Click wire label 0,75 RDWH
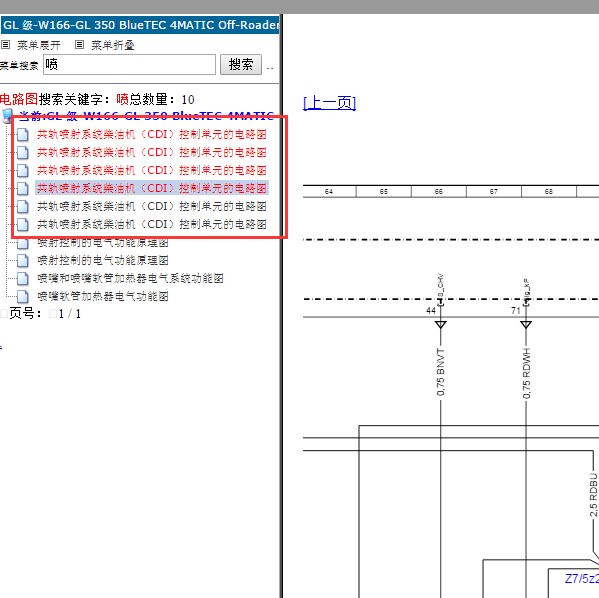599x598 pixels. tap(526, 373)
